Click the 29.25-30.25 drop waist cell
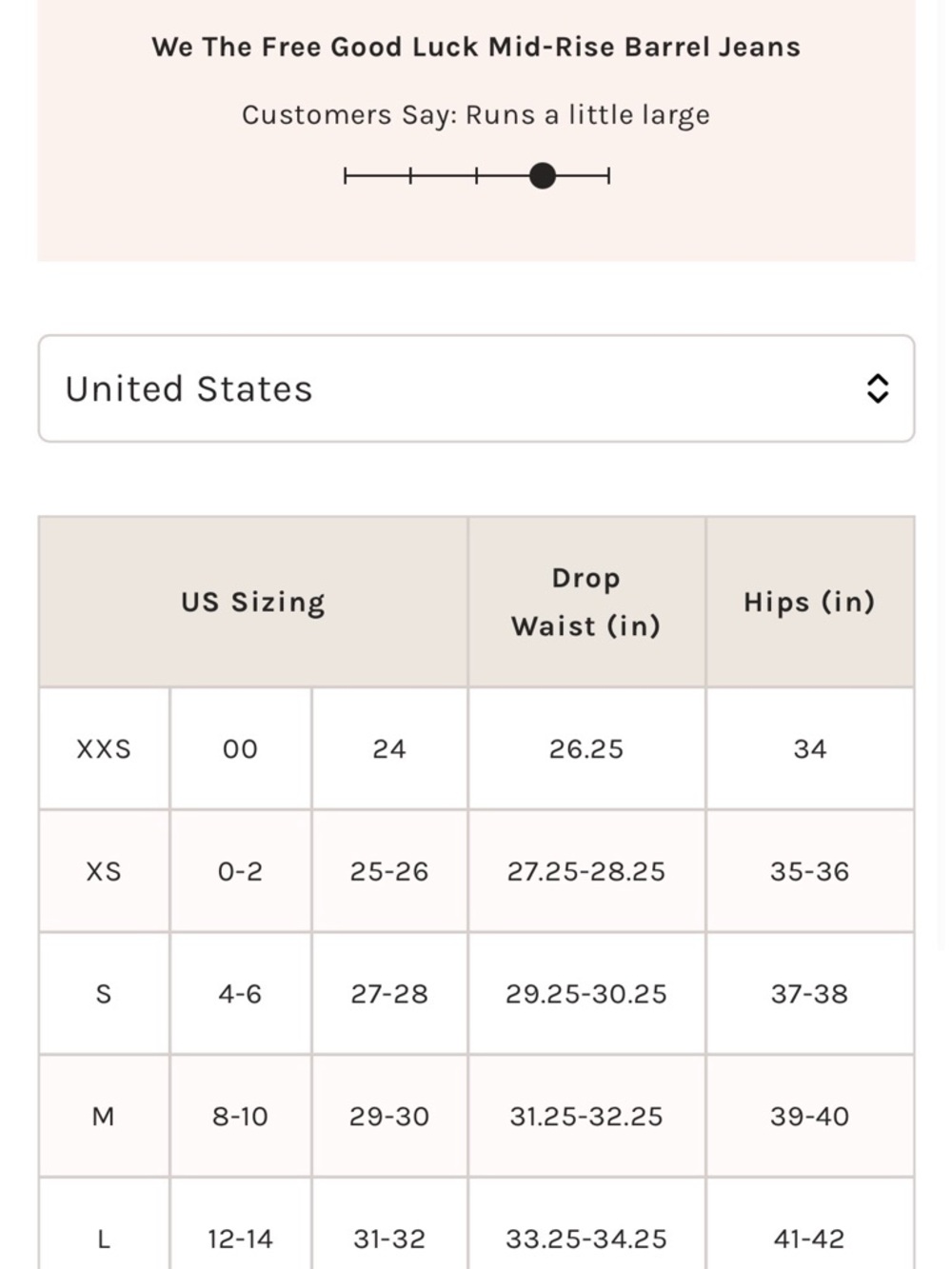The width and height of the screenshot is (952, 1269). pos(586,994)
